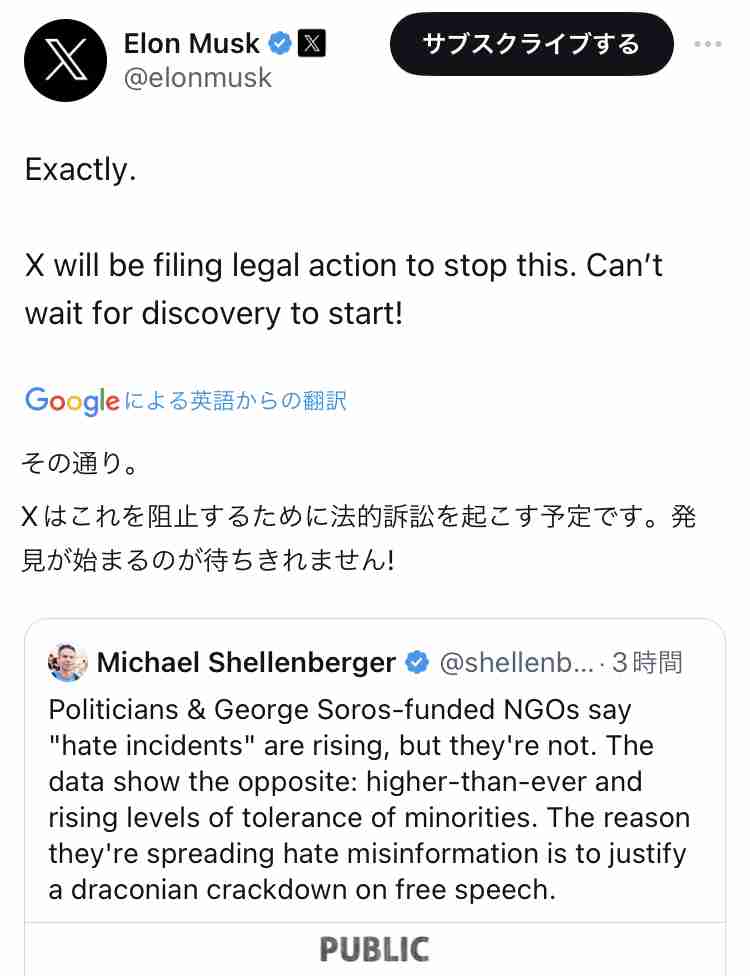Click the X affiliation badge next to name
This screenshot has width=750, height=976.
[311, 44]
